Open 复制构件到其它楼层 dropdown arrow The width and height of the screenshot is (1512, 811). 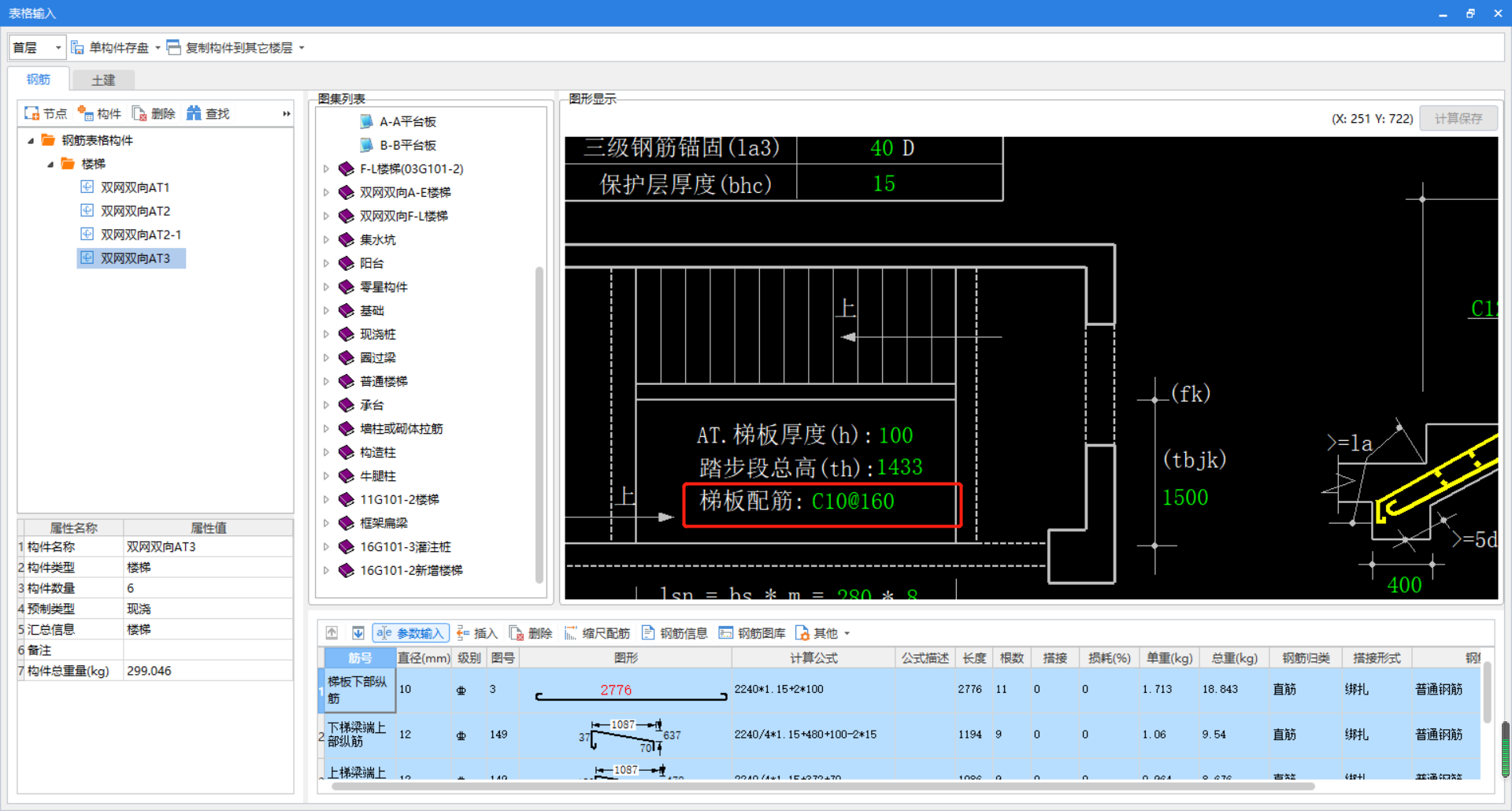coord(302,48)
